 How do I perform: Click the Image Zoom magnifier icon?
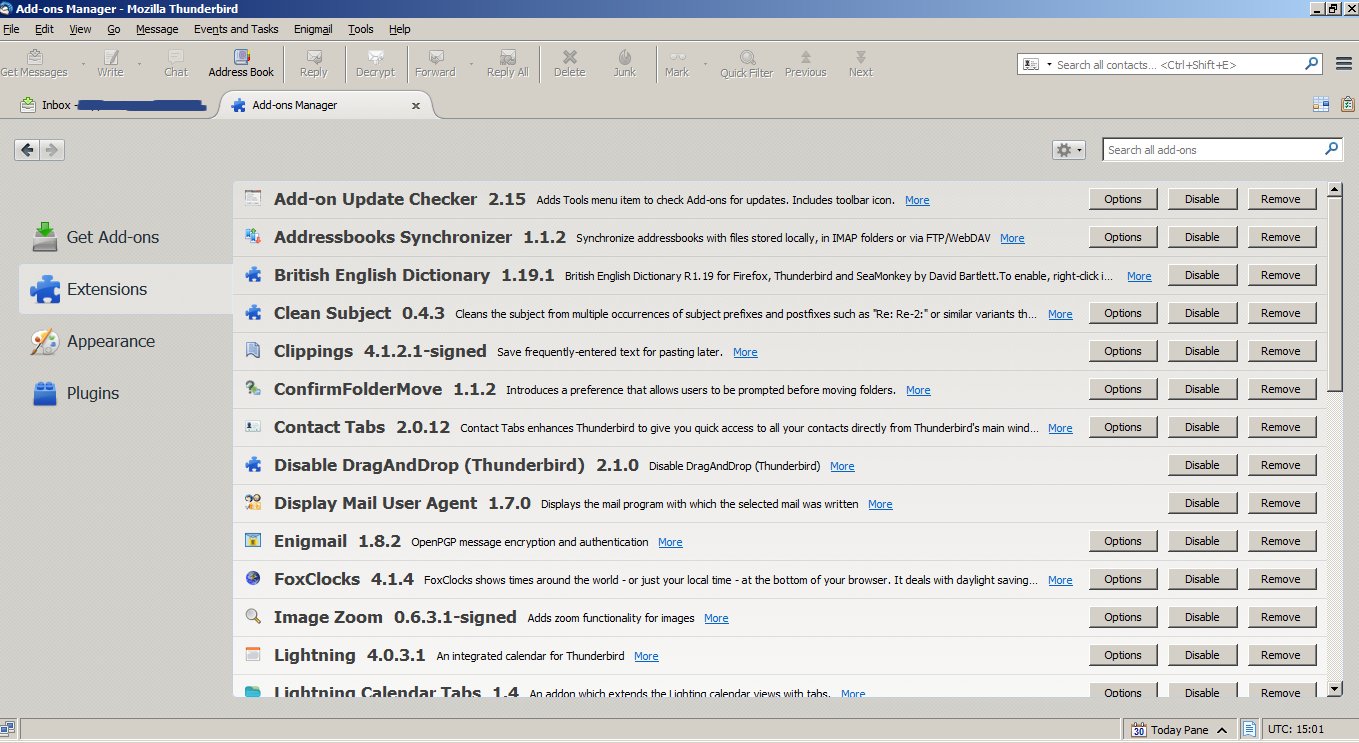click(x=253, y=617)
